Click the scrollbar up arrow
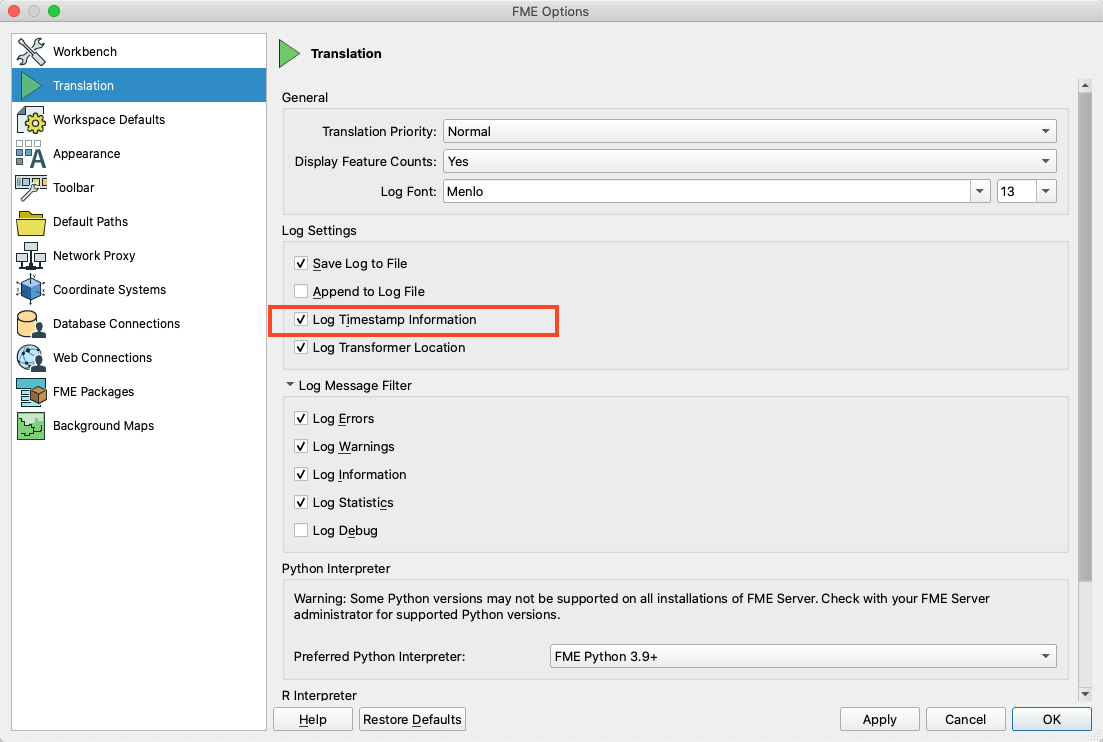The height and width of the screenshot is (742, 1103). tap(1085, 85)
